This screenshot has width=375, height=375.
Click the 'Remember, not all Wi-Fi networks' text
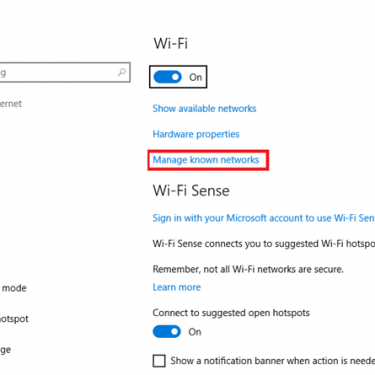248,269
